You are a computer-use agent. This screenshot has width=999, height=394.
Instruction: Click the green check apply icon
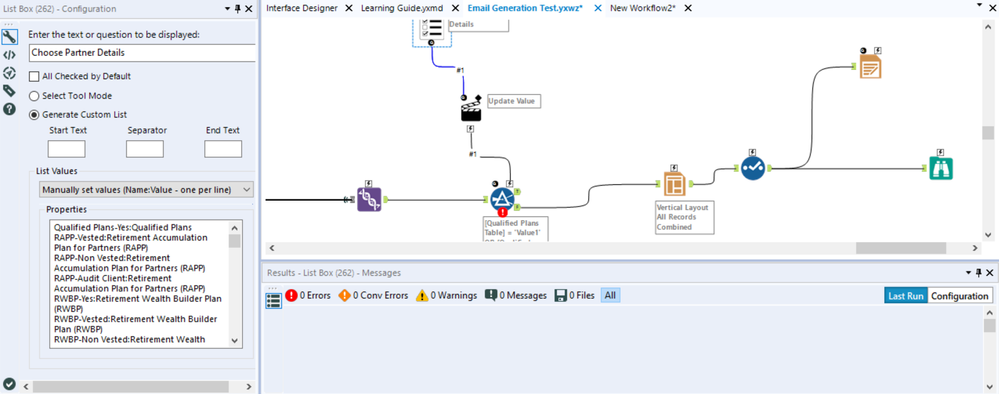tap(9, 384)
